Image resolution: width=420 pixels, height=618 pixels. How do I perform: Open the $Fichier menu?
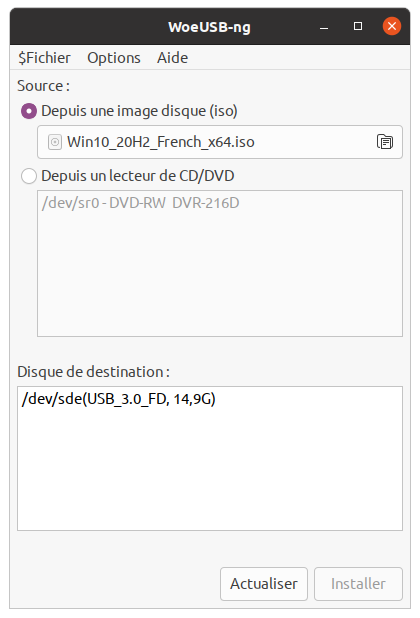(45, 58)
